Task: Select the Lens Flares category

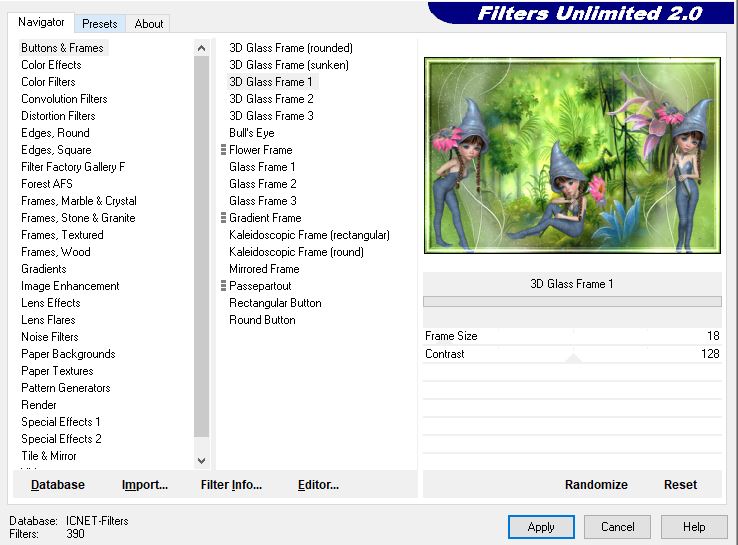Action: [48, 320]
